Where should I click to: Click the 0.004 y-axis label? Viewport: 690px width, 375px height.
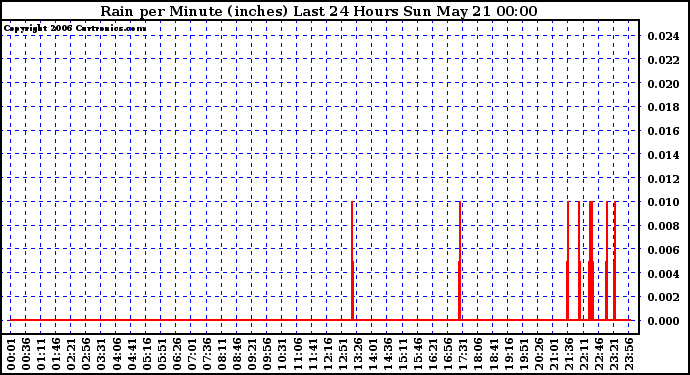coord(663,274)
